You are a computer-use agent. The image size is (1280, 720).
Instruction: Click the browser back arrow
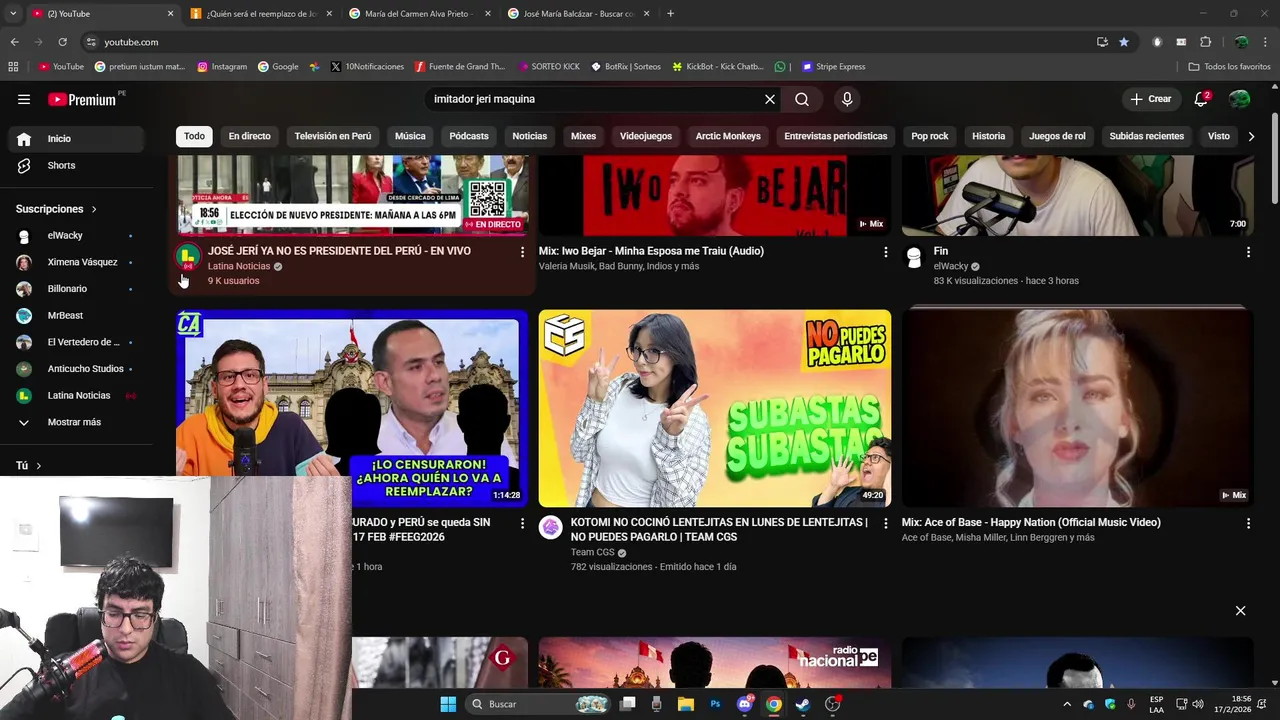14,42
